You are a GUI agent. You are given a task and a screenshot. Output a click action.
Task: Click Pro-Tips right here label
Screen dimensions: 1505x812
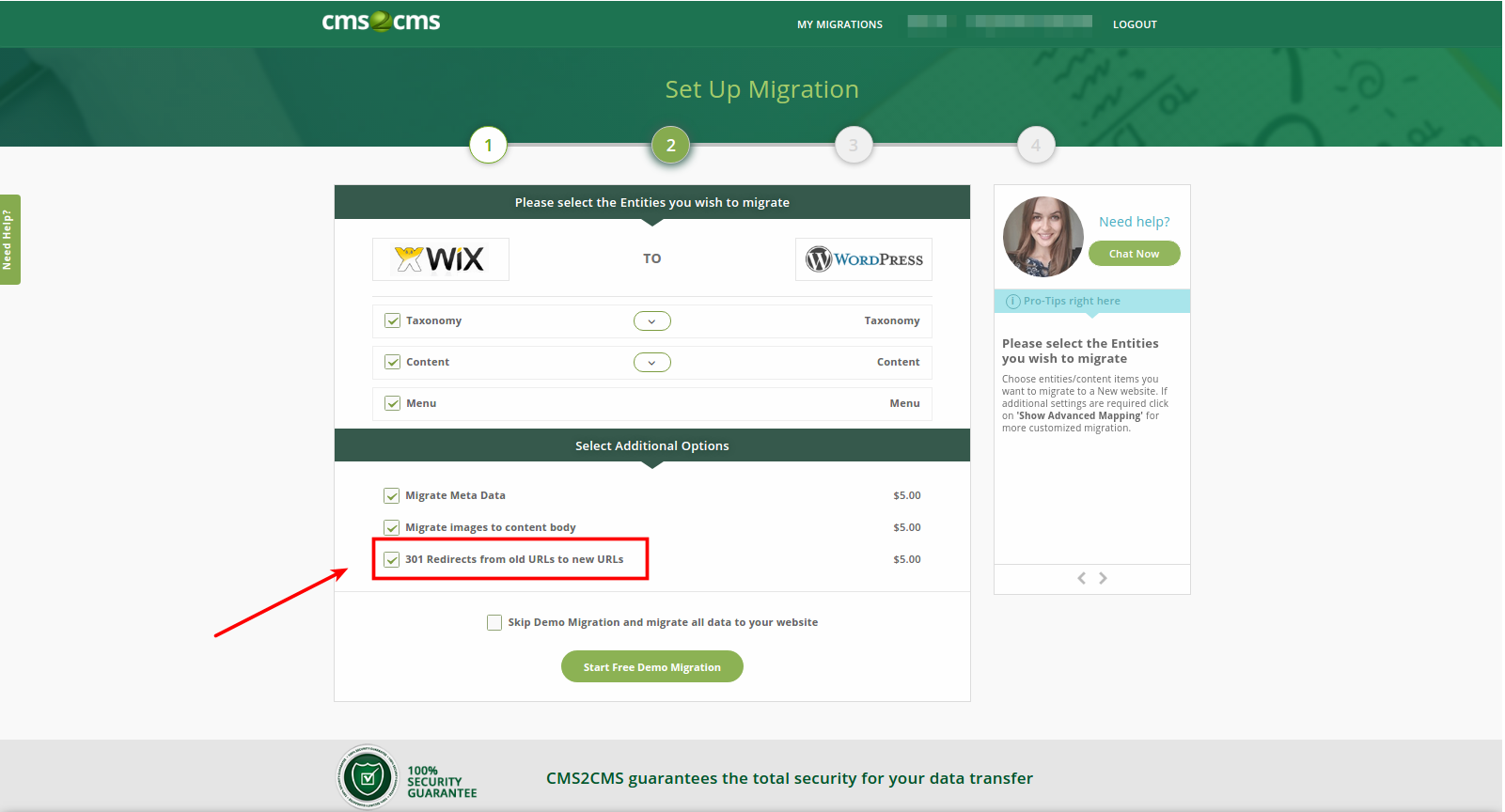pos(1072,302)
